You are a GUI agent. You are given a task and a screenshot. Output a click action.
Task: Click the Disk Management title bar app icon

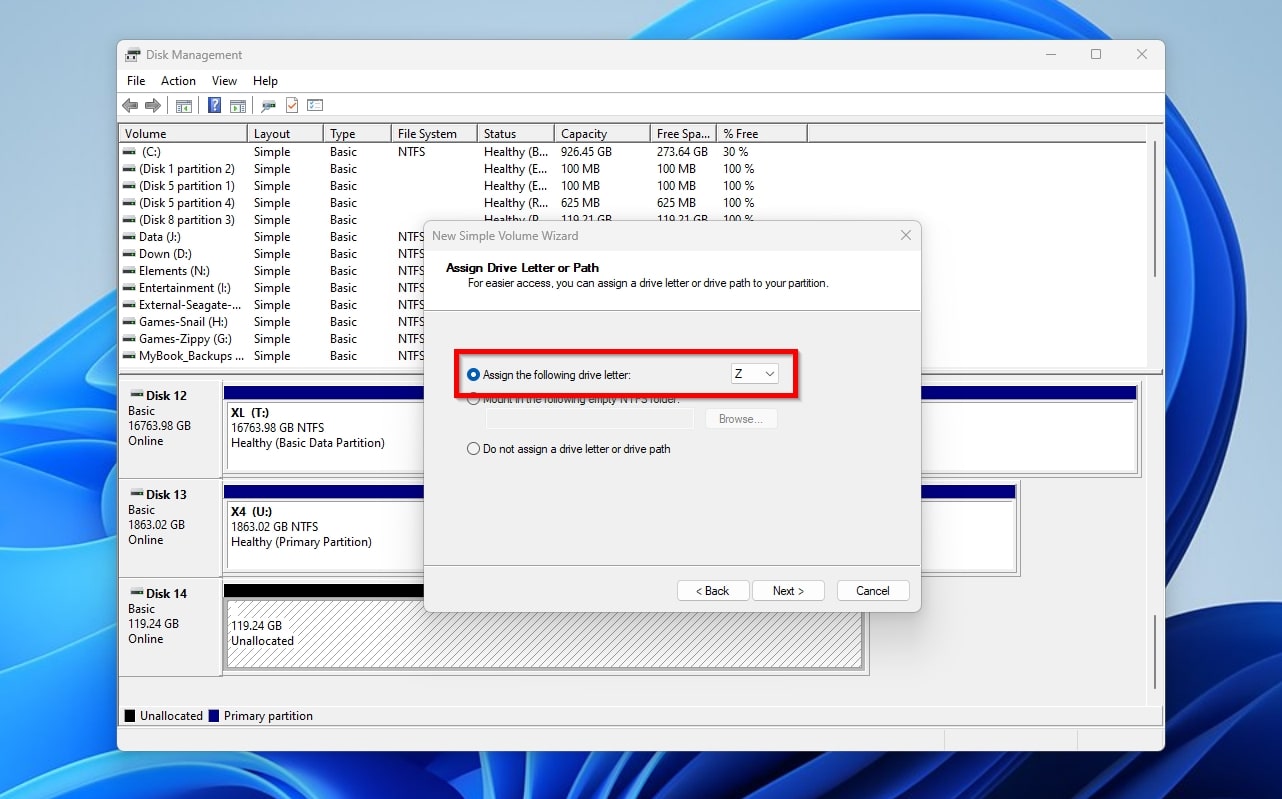[x=133, y=55]
